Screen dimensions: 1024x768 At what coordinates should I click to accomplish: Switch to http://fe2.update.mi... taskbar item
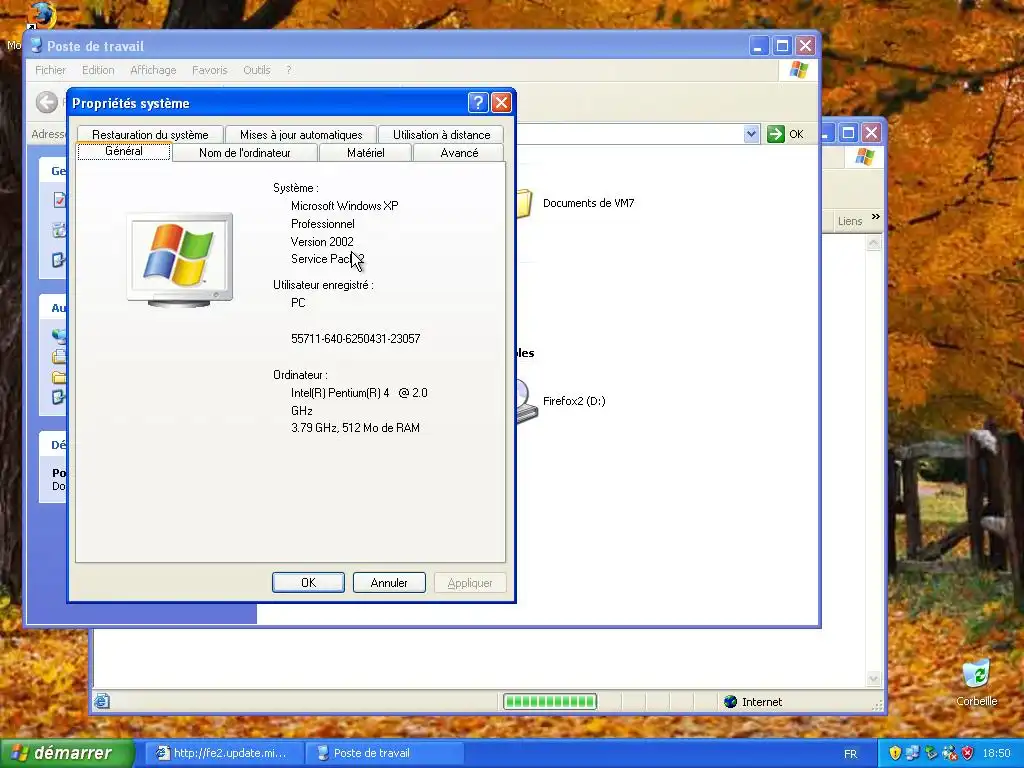pos(224,753)
